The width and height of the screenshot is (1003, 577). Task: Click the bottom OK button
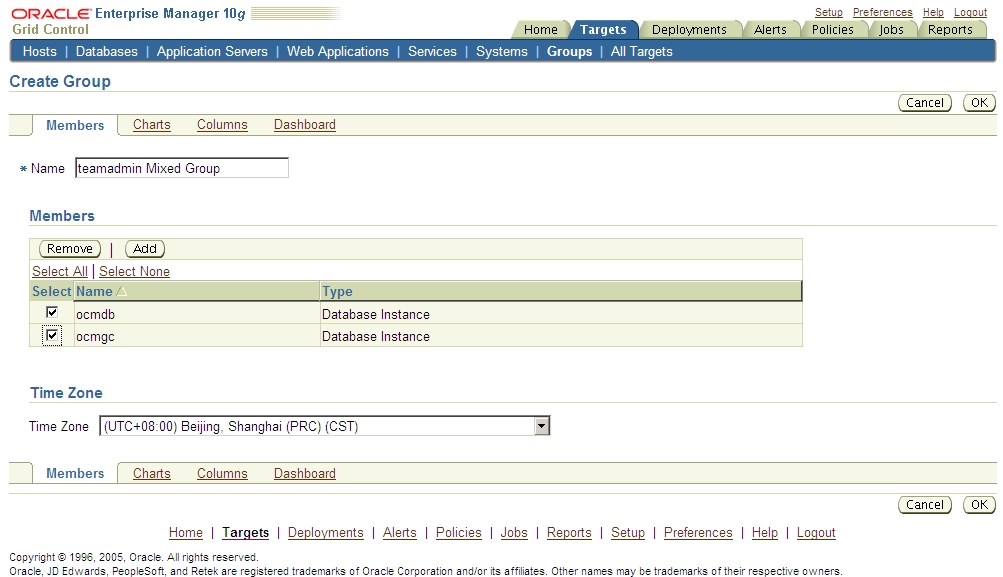(x=979, y=505)
